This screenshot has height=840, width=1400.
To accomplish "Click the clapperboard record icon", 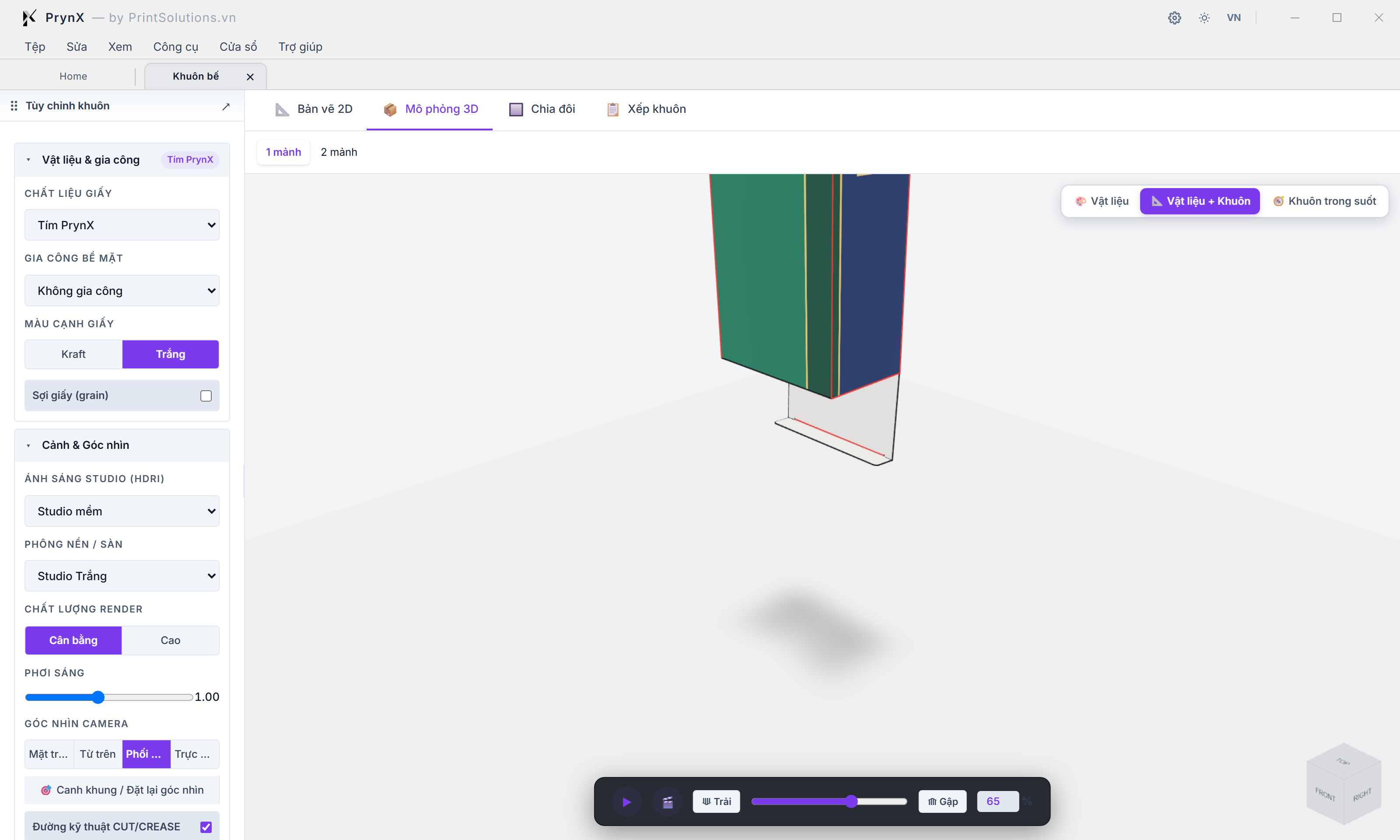I will point(668,801).
